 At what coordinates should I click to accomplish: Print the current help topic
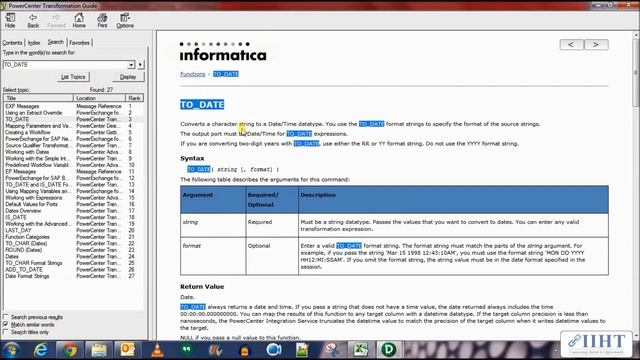point(102,20)
